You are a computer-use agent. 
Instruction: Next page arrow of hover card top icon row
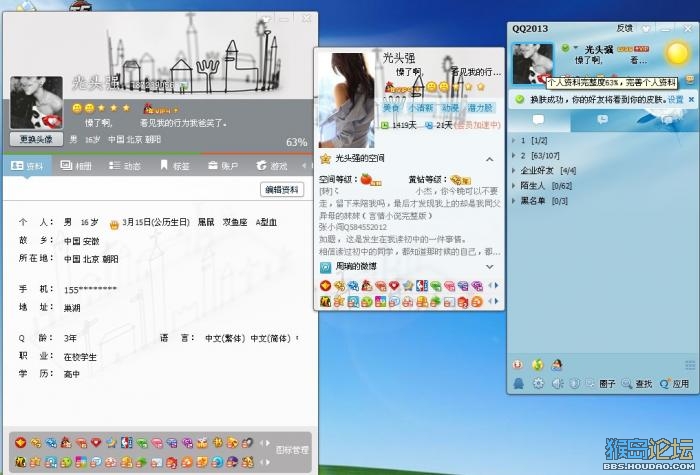click(x=496, y=285)
